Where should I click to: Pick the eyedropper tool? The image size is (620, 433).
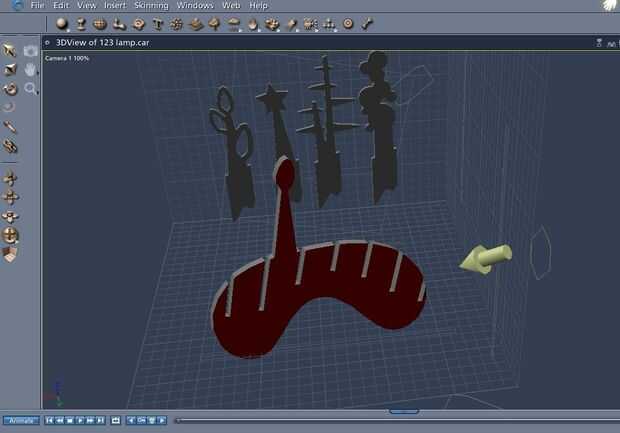click(9, 127)
